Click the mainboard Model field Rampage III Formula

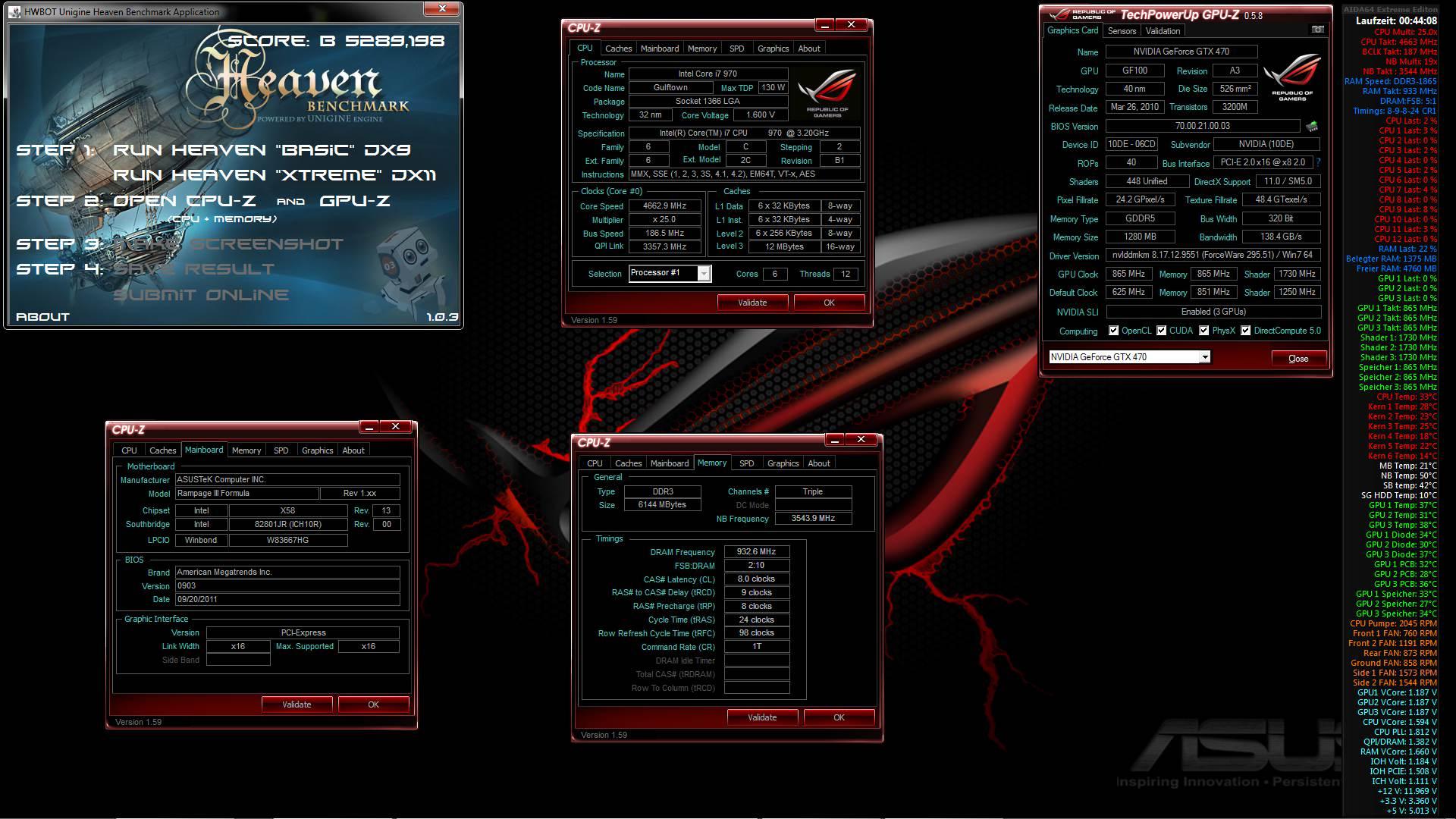point(246,494)
